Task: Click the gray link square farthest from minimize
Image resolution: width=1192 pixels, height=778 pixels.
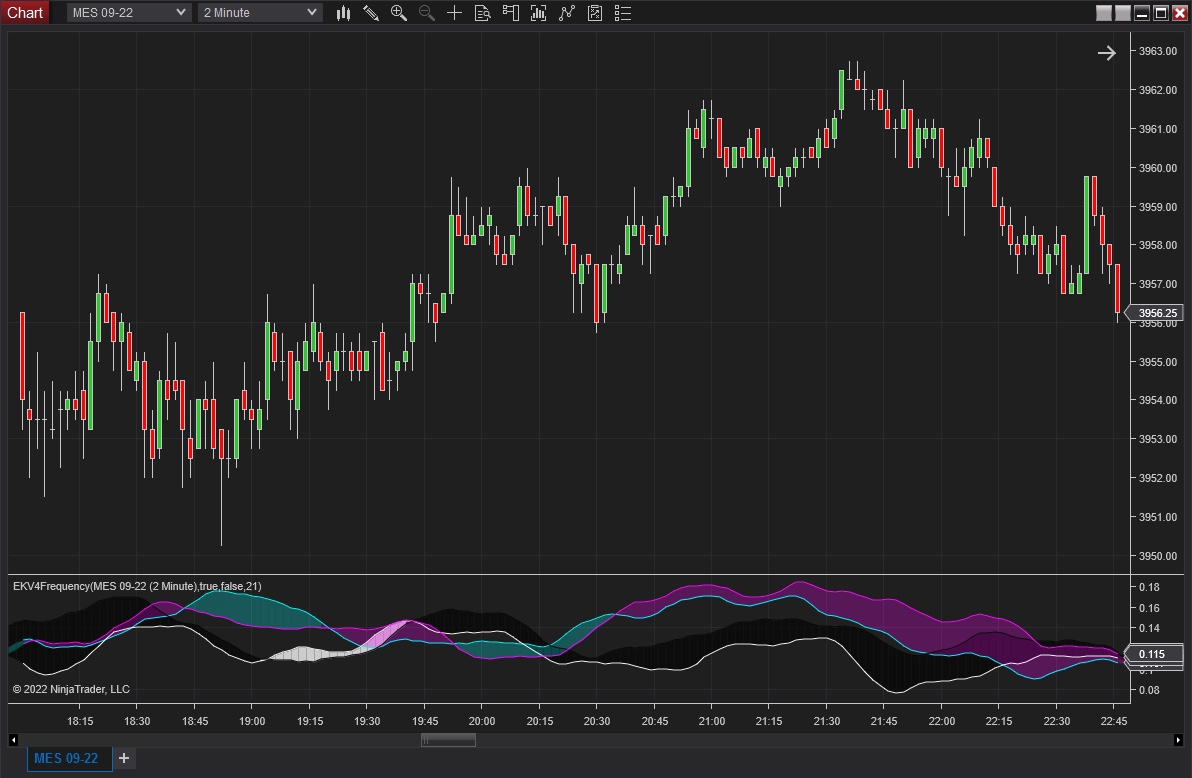Action: 1104,13
